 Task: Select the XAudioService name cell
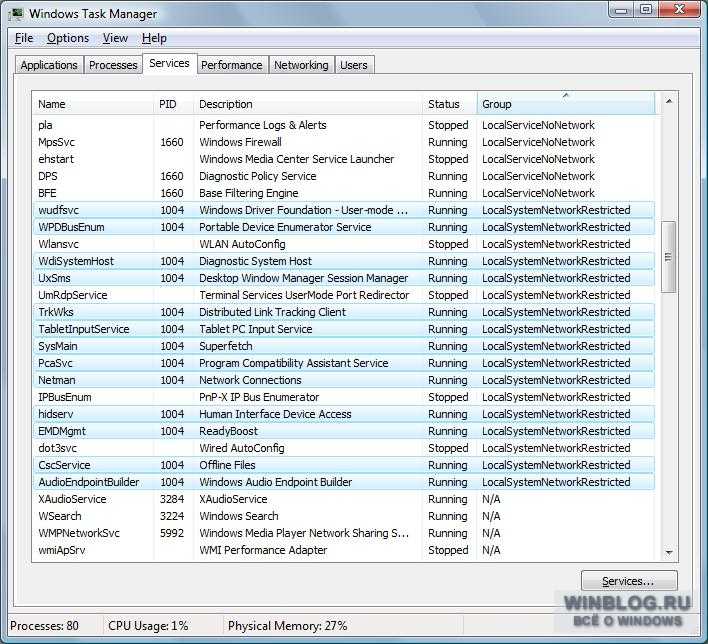pyautogui.click(x=72, y=499)
